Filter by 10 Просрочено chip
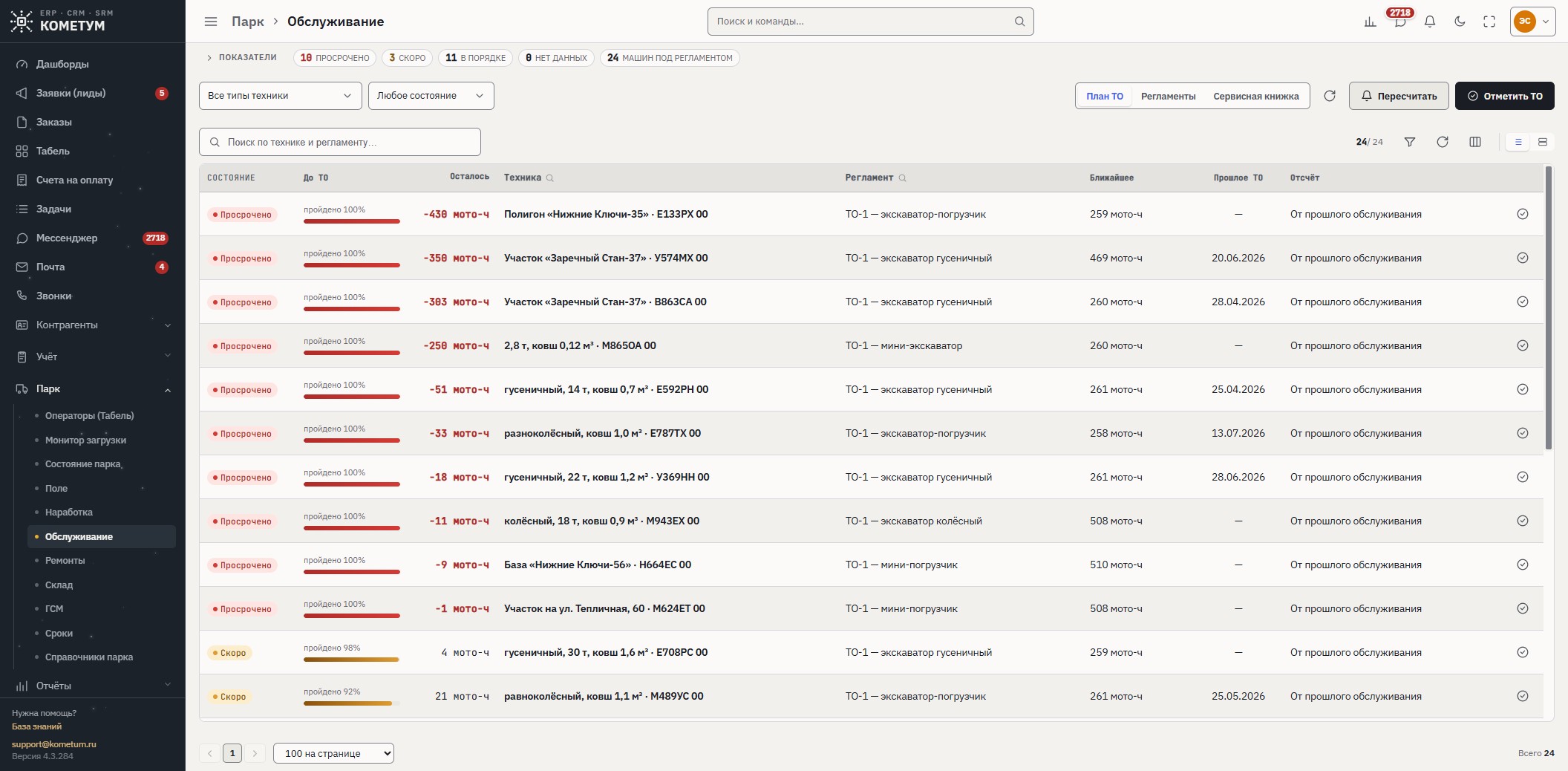 pyautogui.click(x=335, y=58)
